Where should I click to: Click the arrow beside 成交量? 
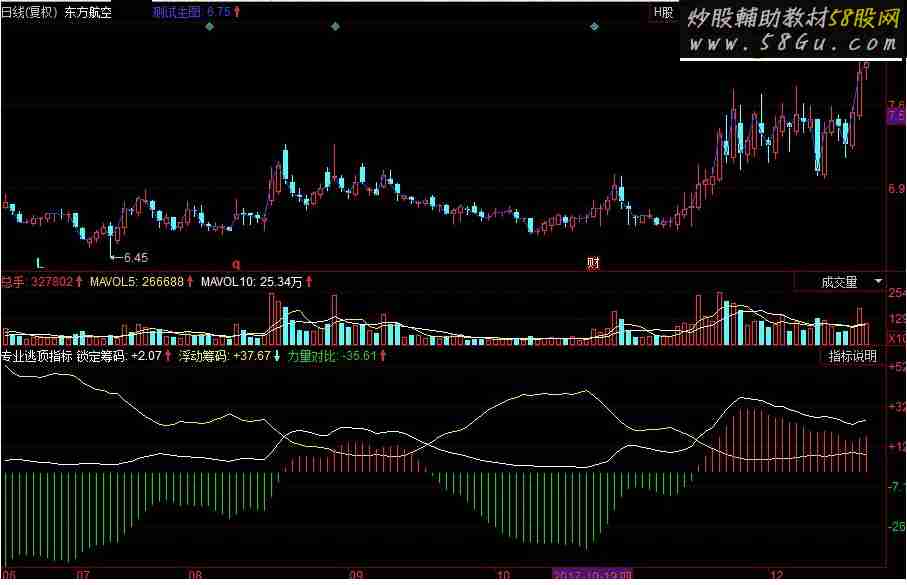click(877, 281)
